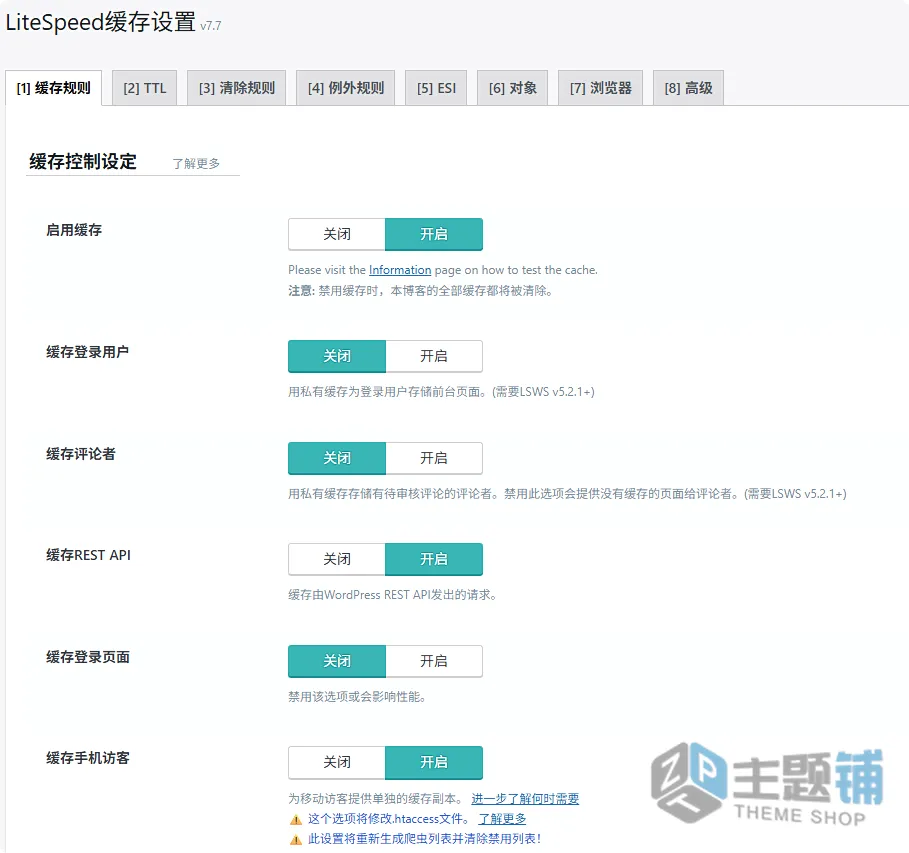Click the 缓存评论者 setting label
The width and height of the screenshot is (909, 853).
(x=81, y=454)
